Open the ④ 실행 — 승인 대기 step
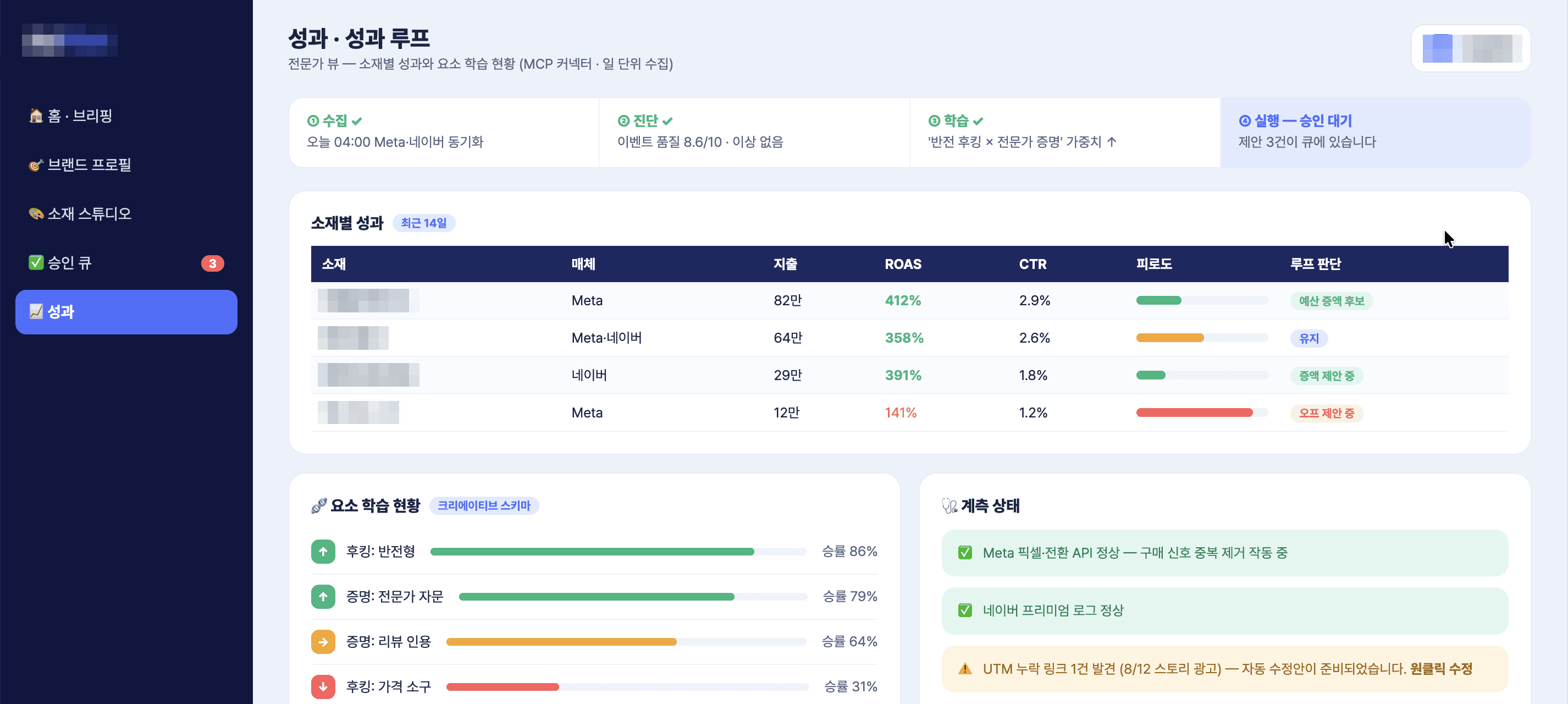The image size is (1568, 704). [1376, 132]
